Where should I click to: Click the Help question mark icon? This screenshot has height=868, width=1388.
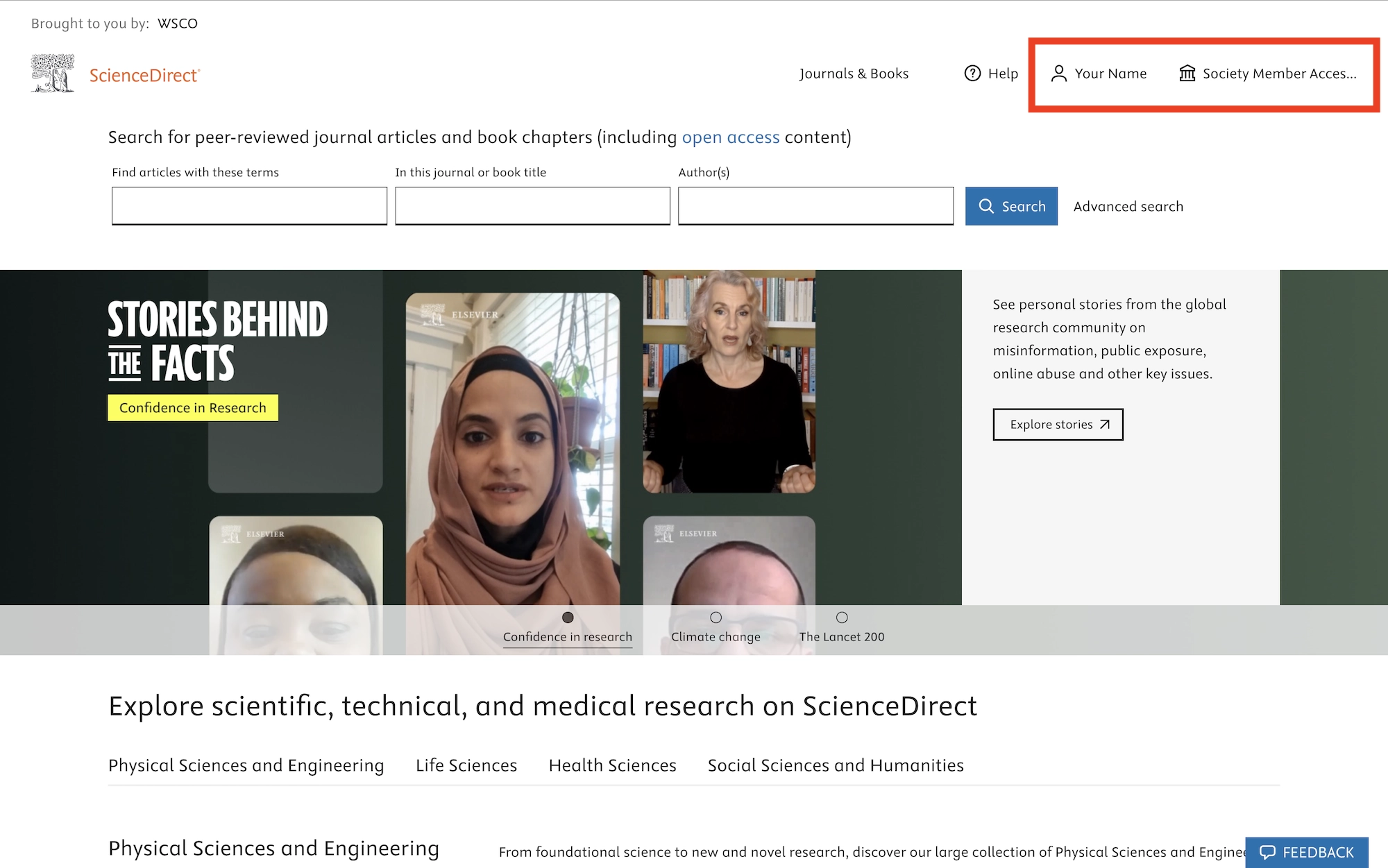pyautogui.click(x=972, y=74)
